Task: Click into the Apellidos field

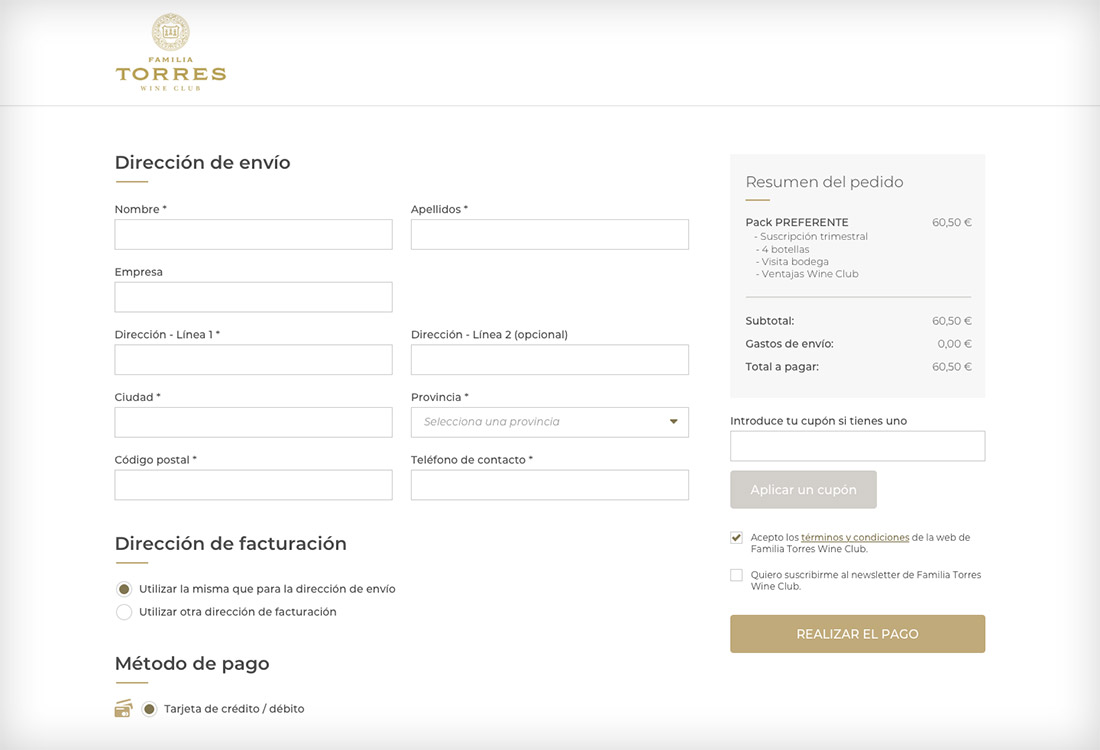Action: (x=549, y=235)
